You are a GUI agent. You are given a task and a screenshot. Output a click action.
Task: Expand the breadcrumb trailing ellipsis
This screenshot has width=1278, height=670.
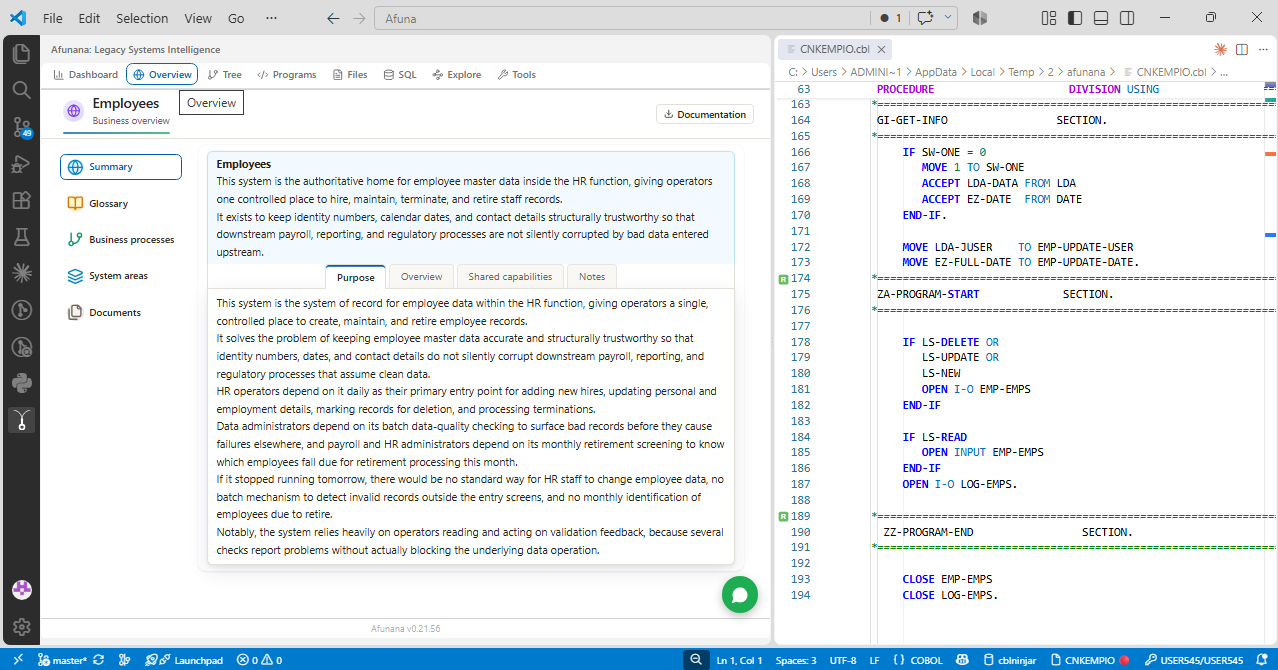click(1223, 72)
